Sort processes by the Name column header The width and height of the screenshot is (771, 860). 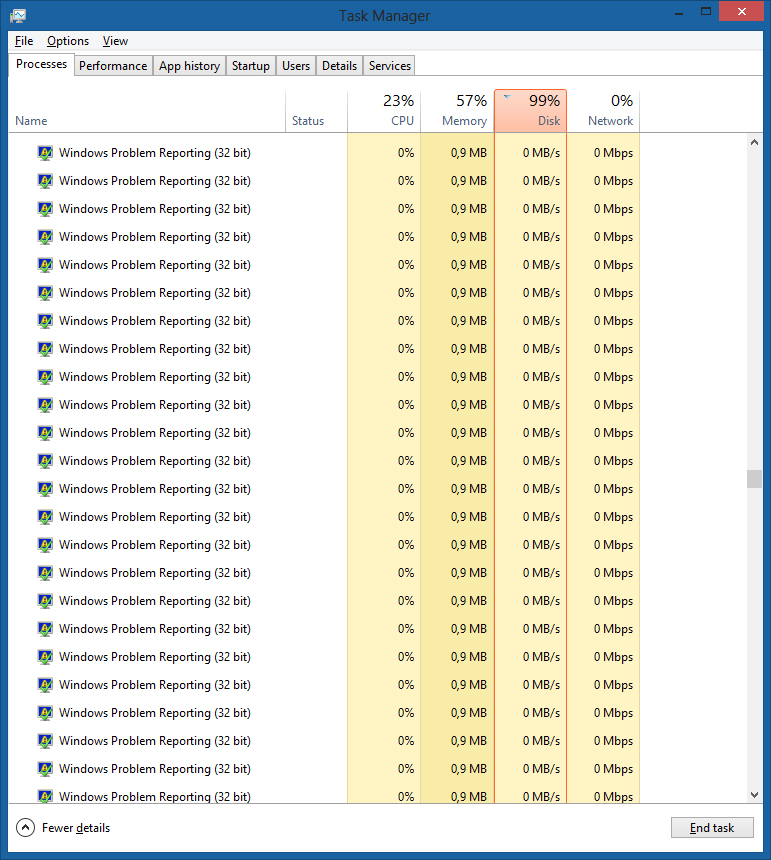tap(147, 112)
